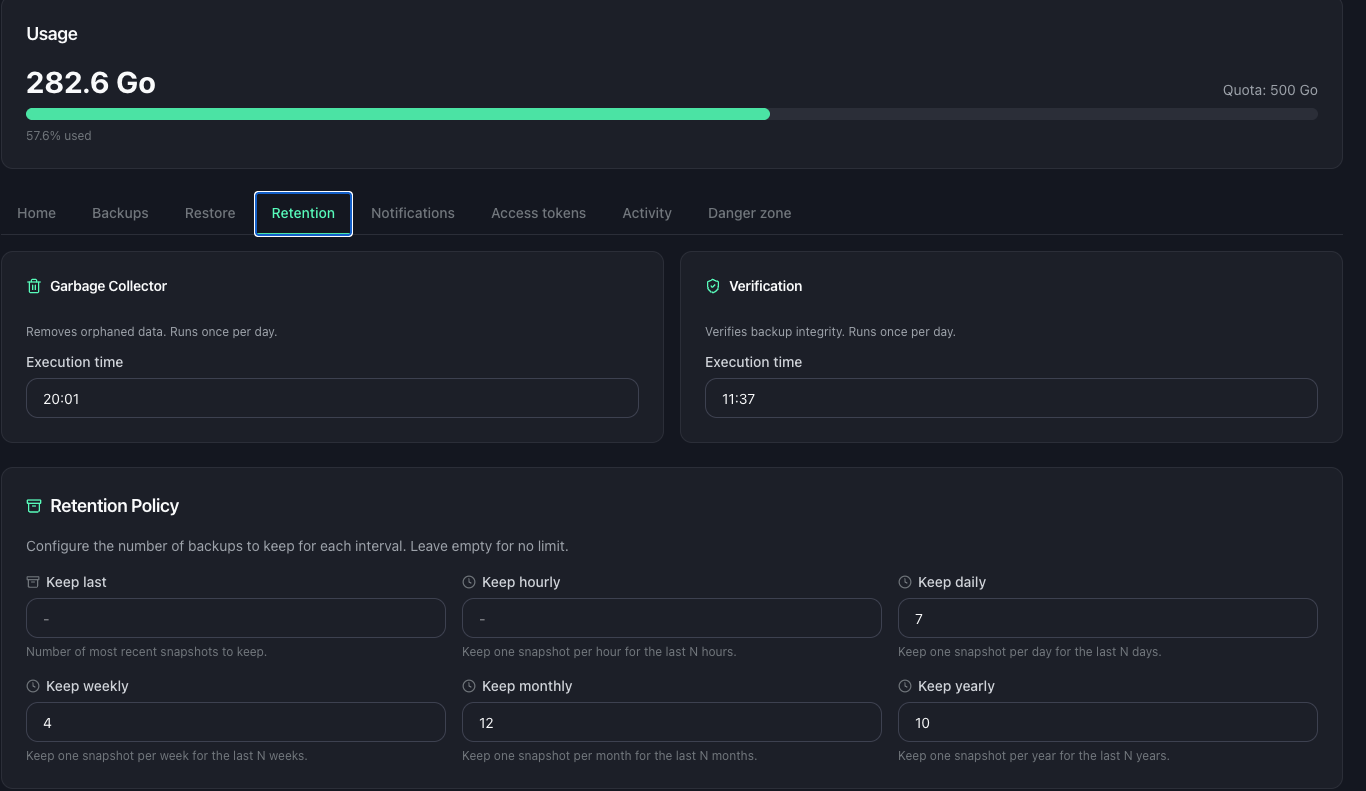1366x791 pixels.
Task: Click the Verification 'Execution time' label
Action: (754, 362)
